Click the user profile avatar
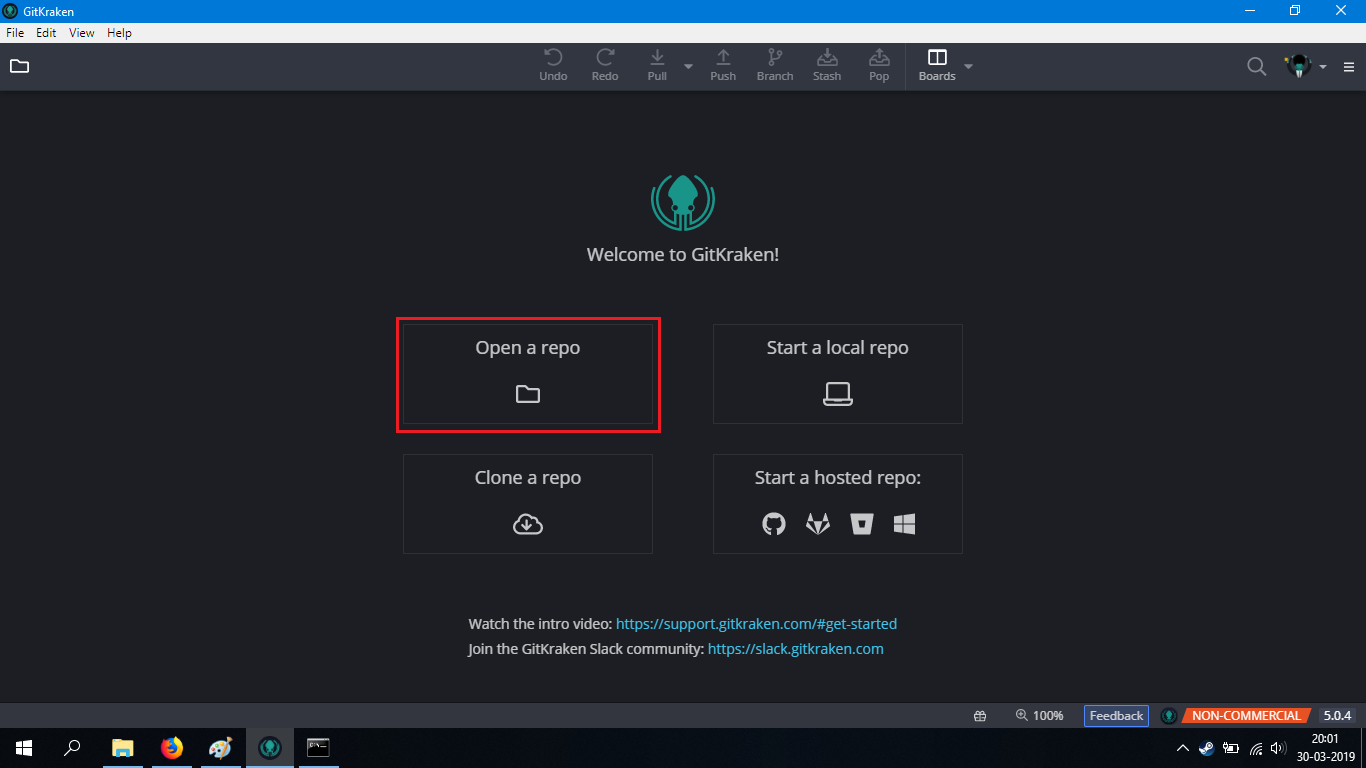The height and width of the screenshot is (768, 1366). (1298, 67)
